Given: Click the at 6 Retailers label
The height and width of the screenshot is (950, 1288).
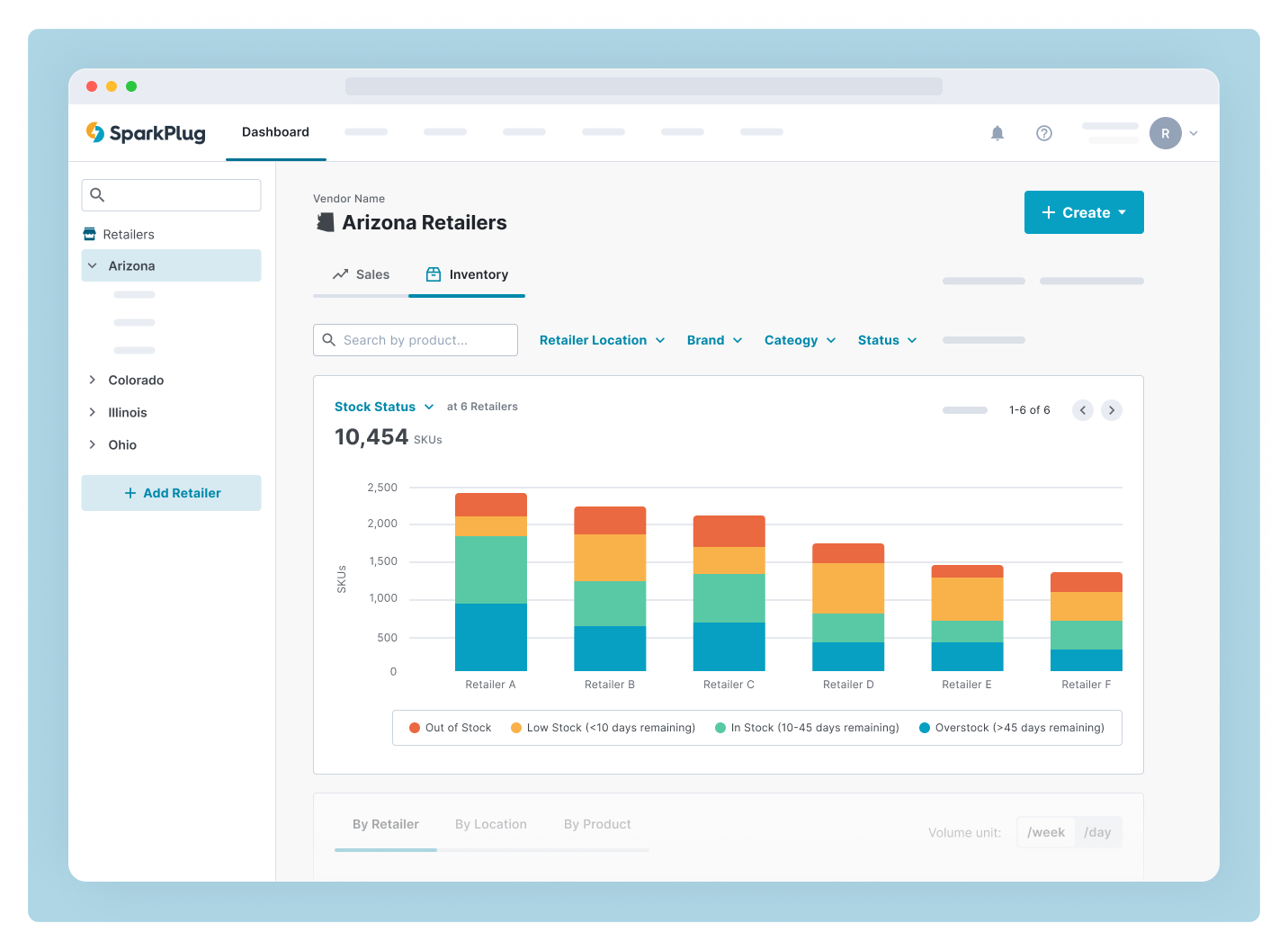Looking at the screenshot, I should (x=482, y=407).
